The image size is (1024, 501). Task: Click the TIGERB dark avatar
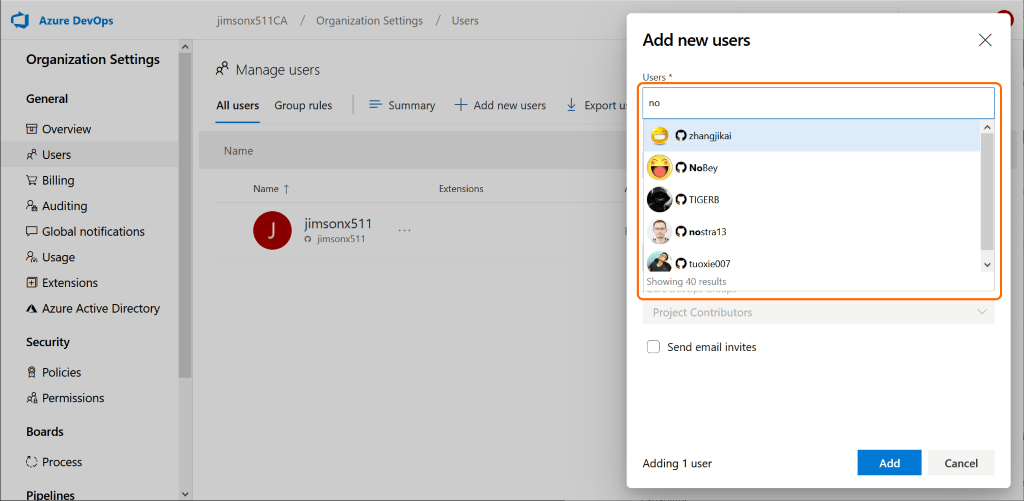pos(660,200)
